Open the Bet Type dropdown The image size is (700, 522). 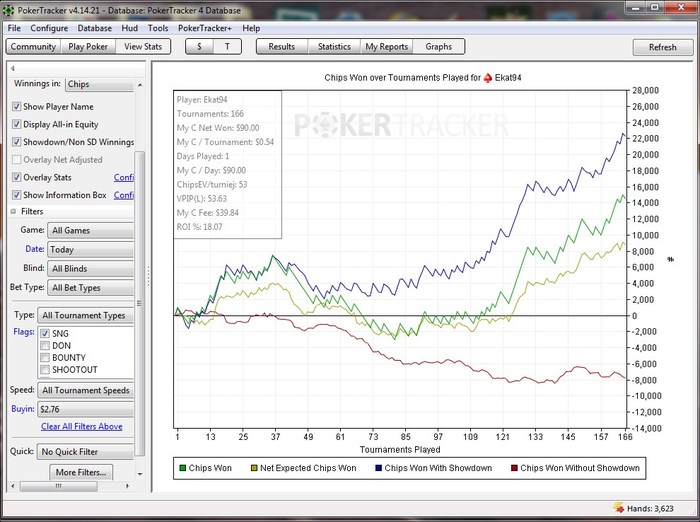coord(90,288)
